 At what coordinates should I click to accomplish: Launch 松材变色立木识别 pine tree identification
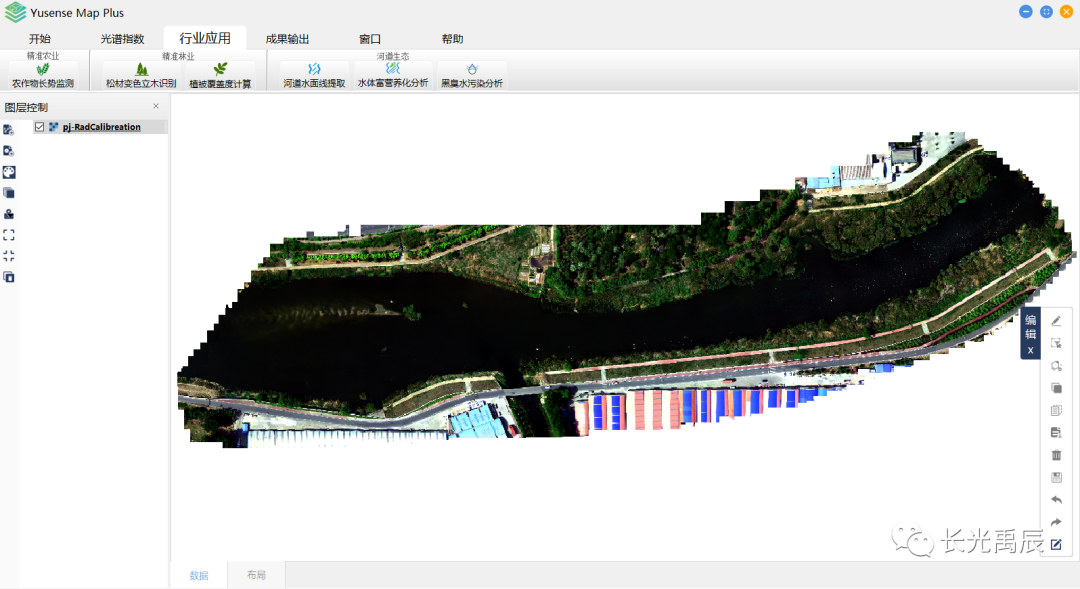pos(141,76)
